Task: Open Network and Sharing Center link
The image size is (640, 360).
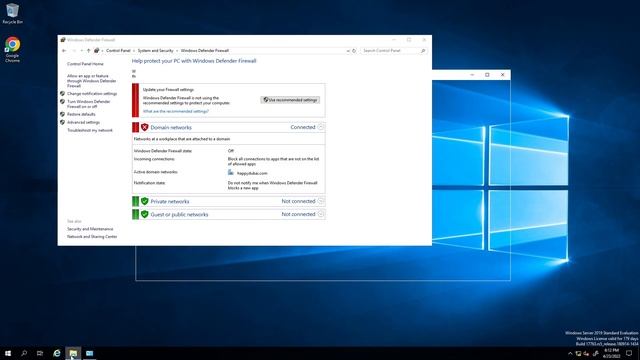Action: (92, 237)
